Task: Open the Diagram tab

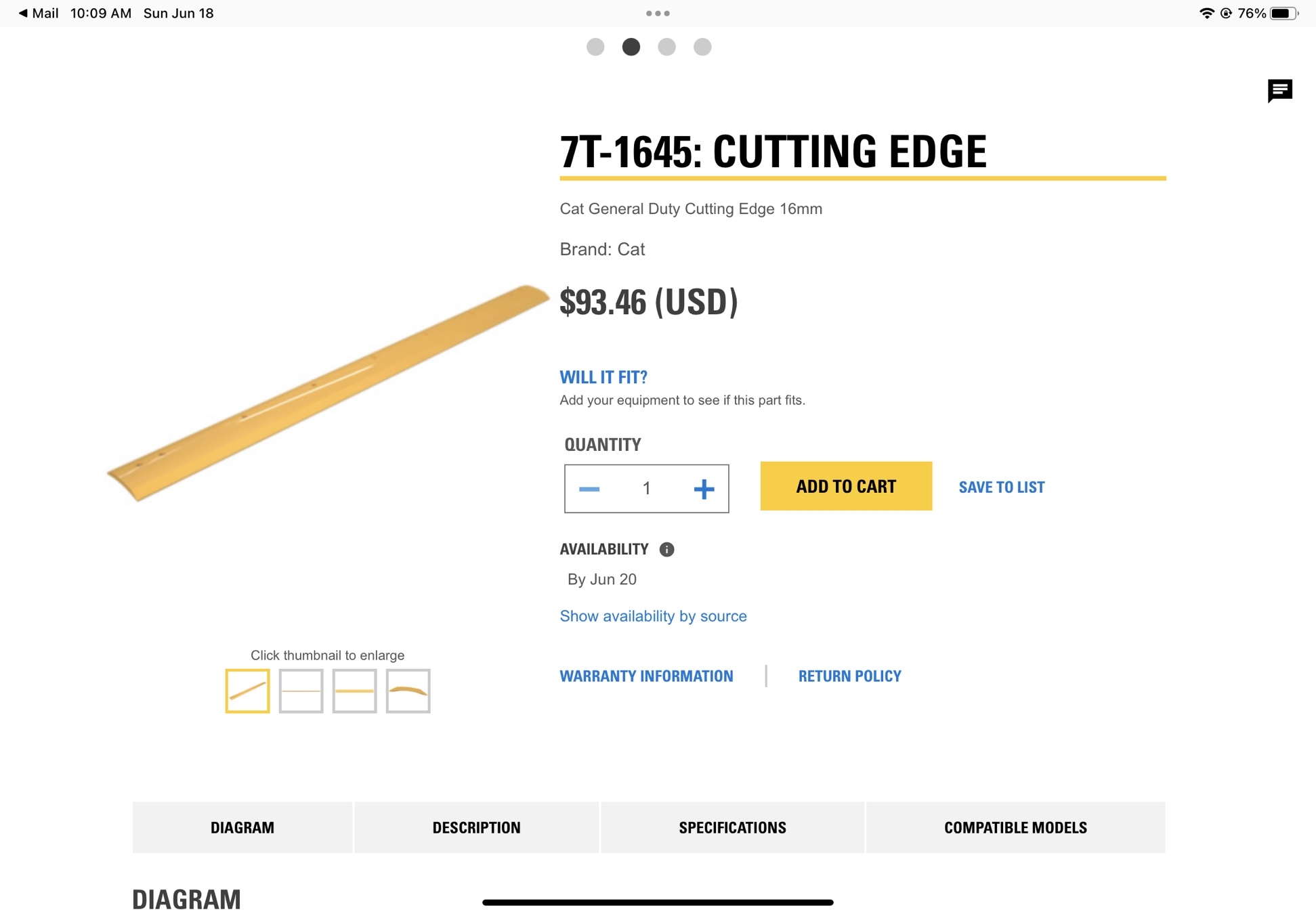Action: point(242,827)
